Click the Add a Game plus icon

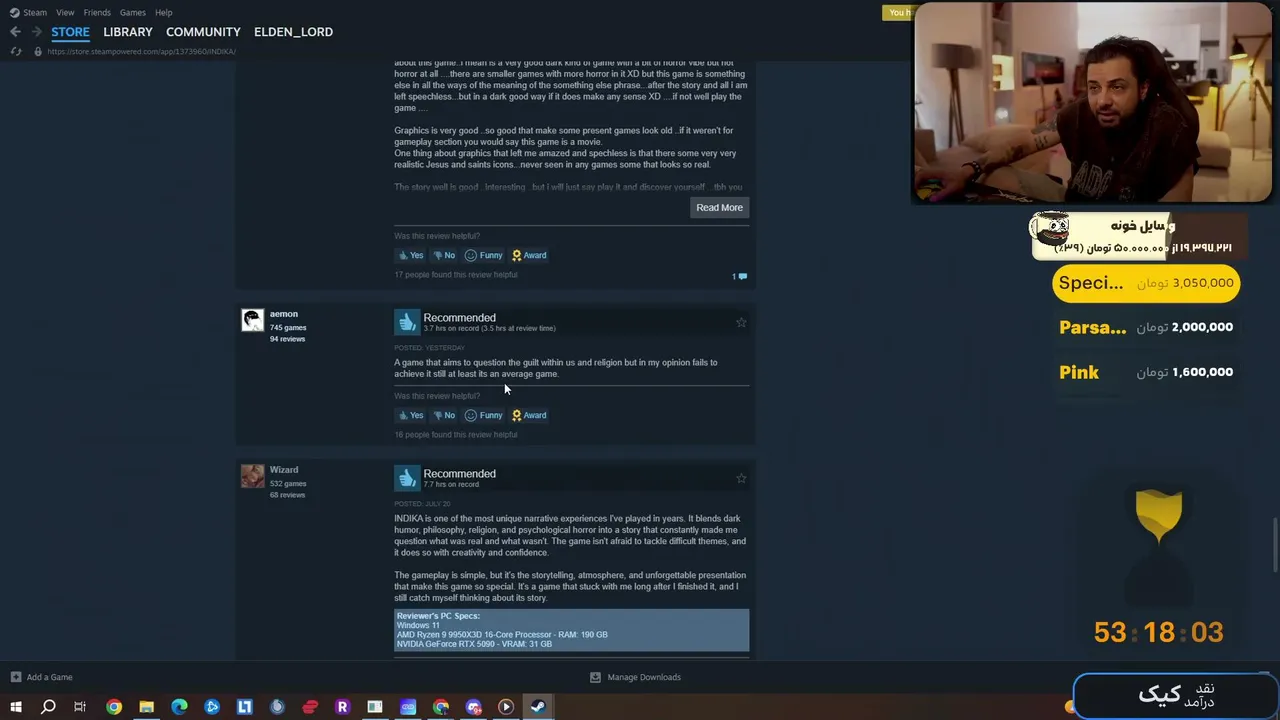click(16, 677)
